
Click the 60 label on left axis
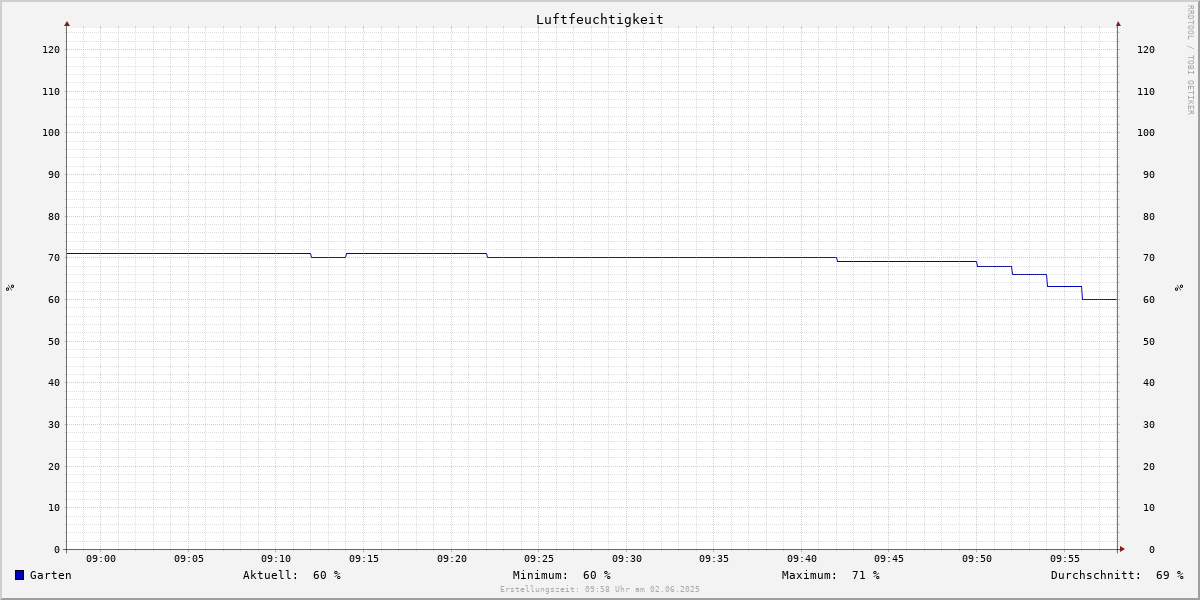pyautogui.click(x=54, y=299)
